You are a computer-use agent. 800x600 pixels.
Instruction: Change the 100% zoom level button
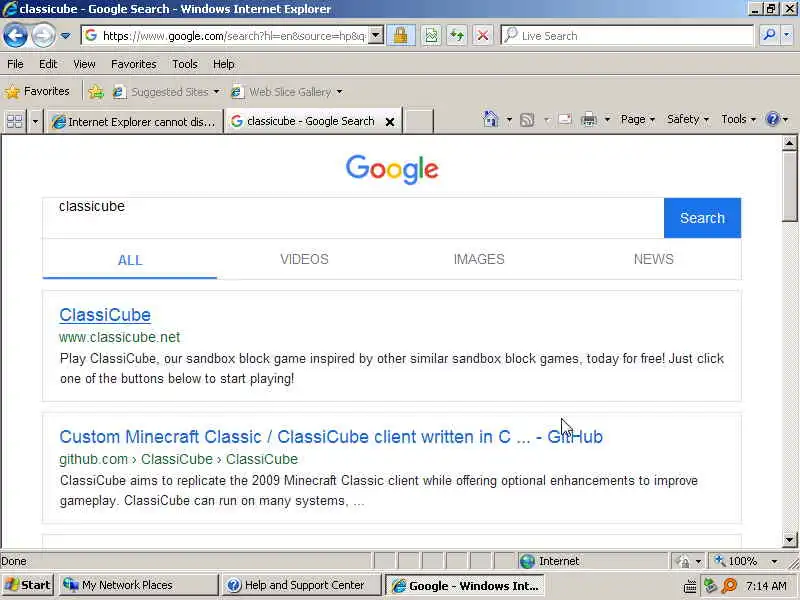coord(736,561)
